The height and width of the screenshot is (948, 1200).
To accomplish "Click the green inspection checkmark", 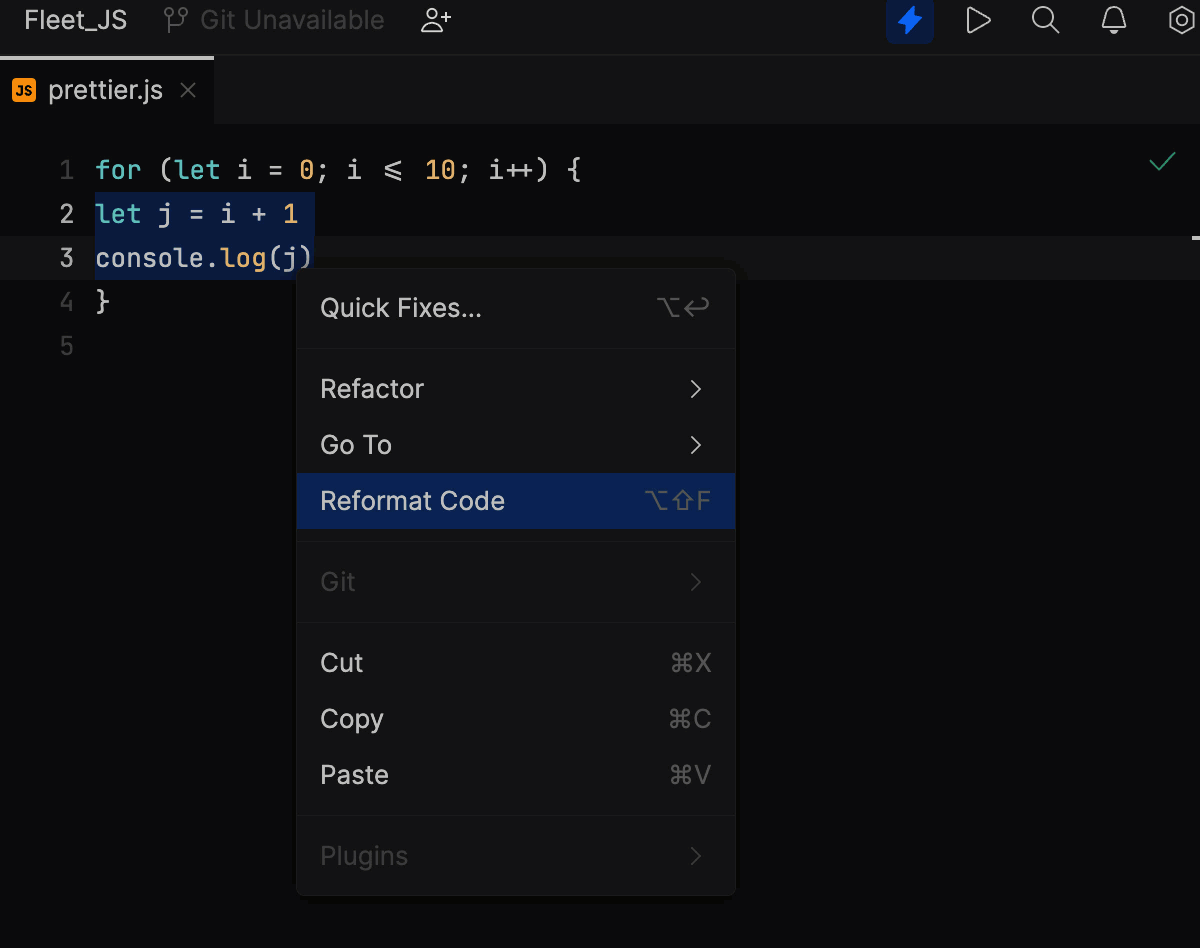I will [x=1162, y=160].
